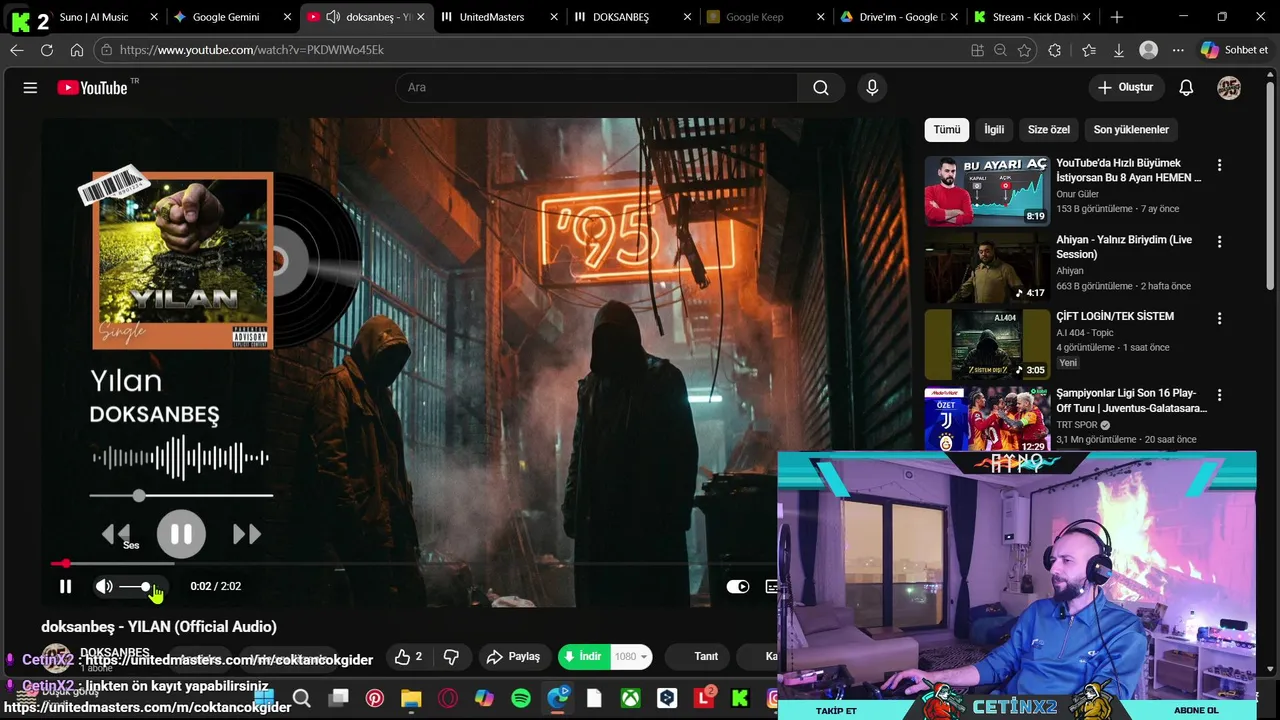Viewport: 1280px width, 720px height.
Task: Open three-dot menu for Şampiyonlar Ligi video
Action: 1219,396
